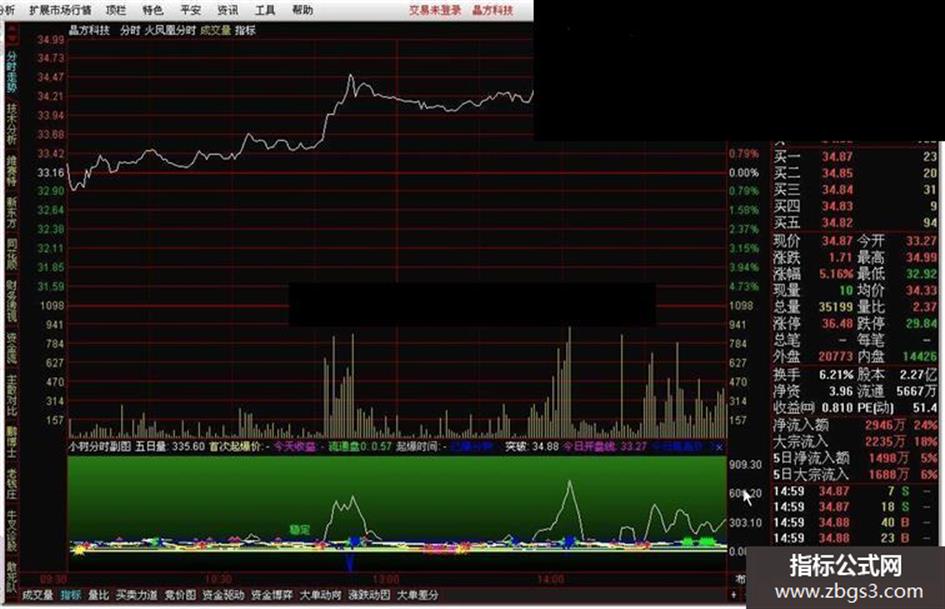Click the 突破 value 34.88 in indicator header

[545, 447]
